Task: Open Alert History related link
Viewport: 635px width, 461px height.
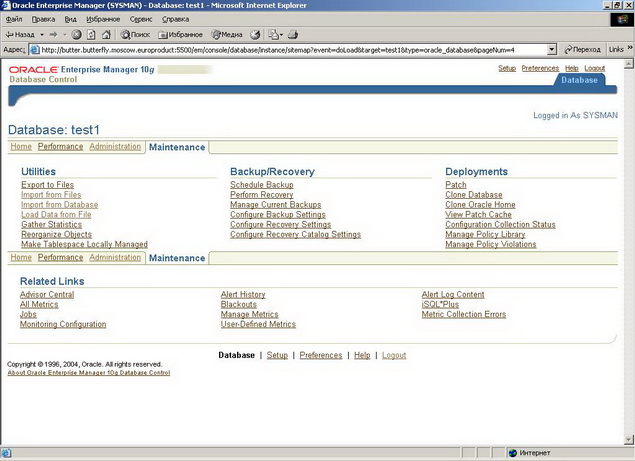Action: pos(243,295)
